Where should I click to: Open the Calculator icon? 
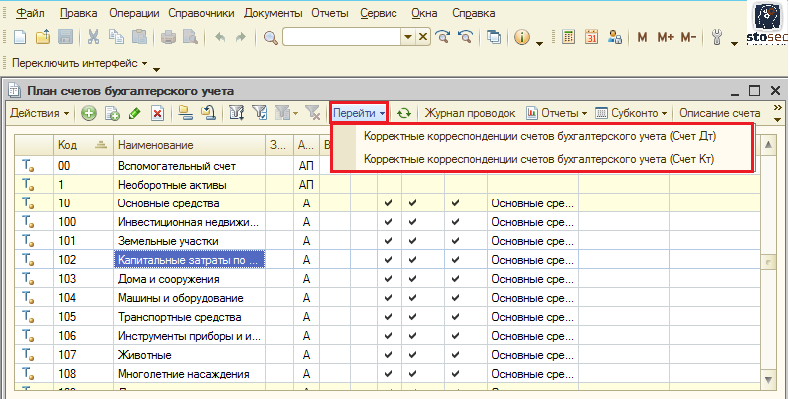click(568, 37)
